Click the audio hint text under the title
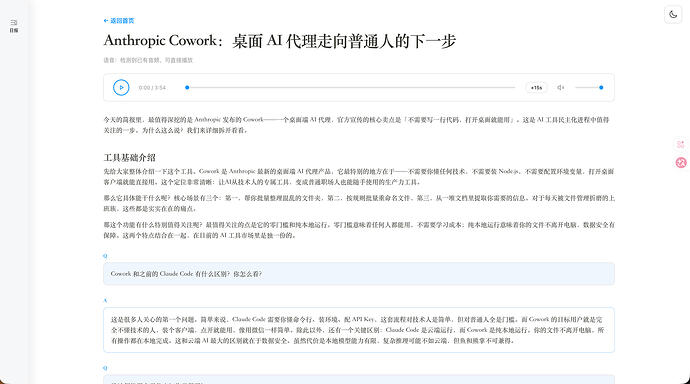 pyautogui.click(x=148, y=60)
